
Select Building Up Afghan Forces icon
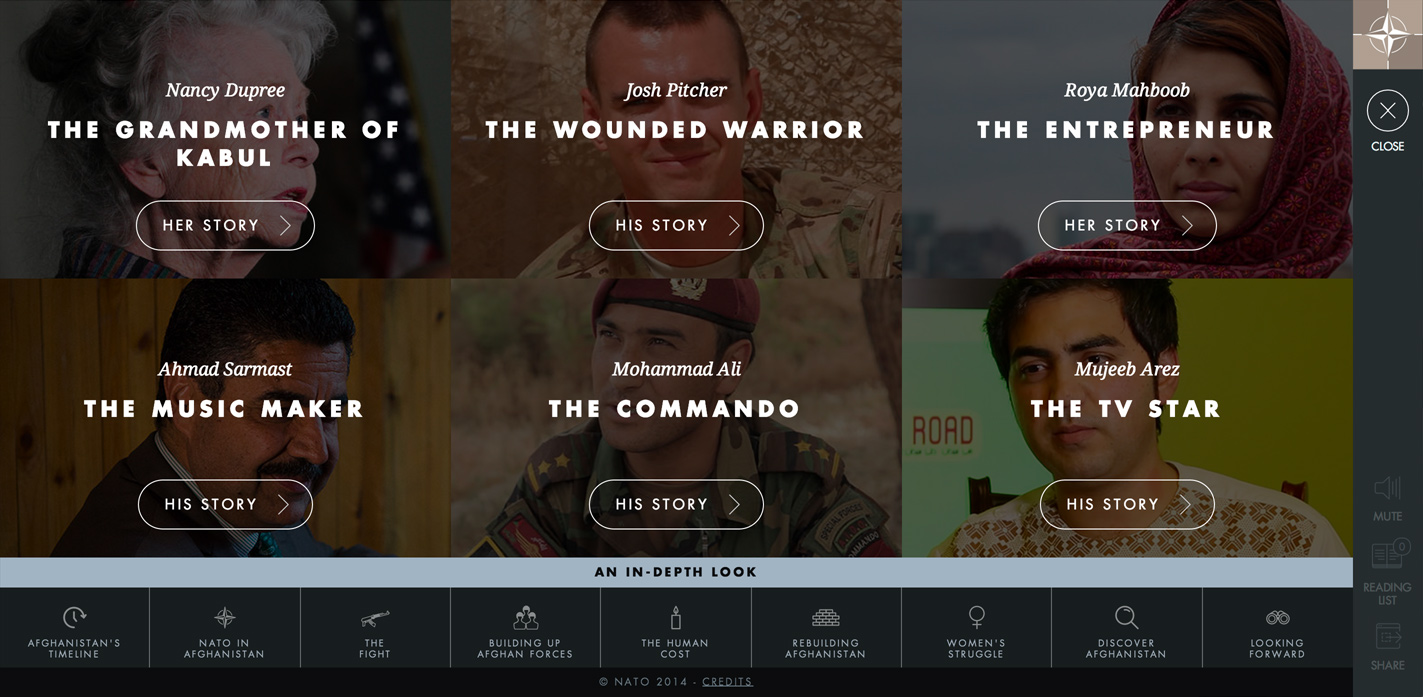click(525, 617)
